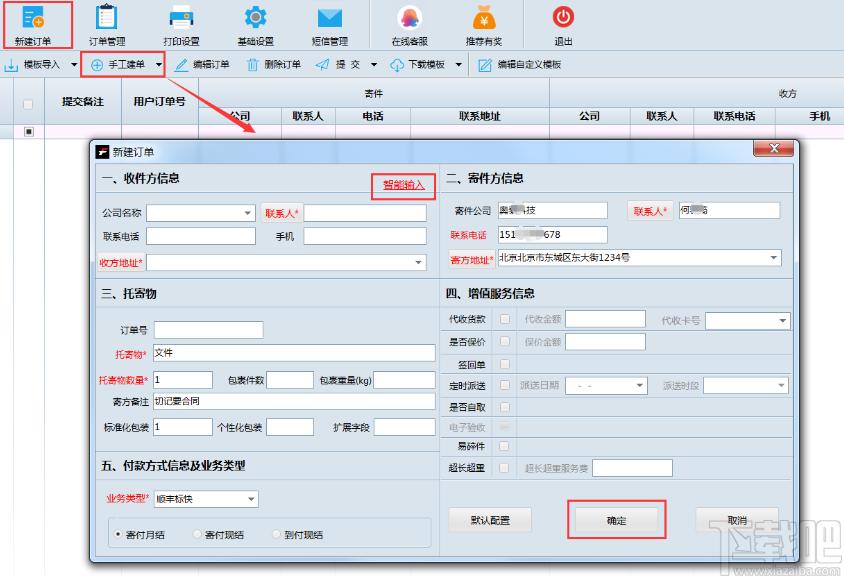Click 编辑订单 edit order
This screenshot has width=844, height=576.
[202, 65]
